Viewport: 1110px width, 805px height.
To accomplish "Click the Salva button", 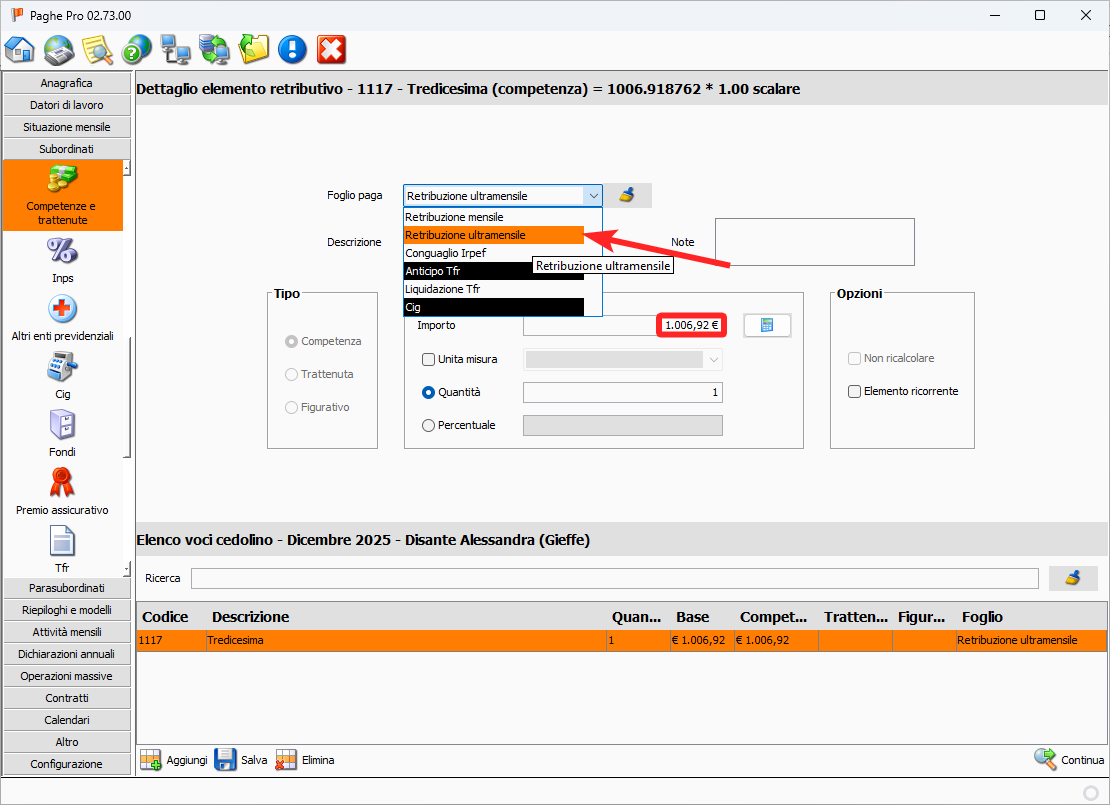I will tap(241, 760).
